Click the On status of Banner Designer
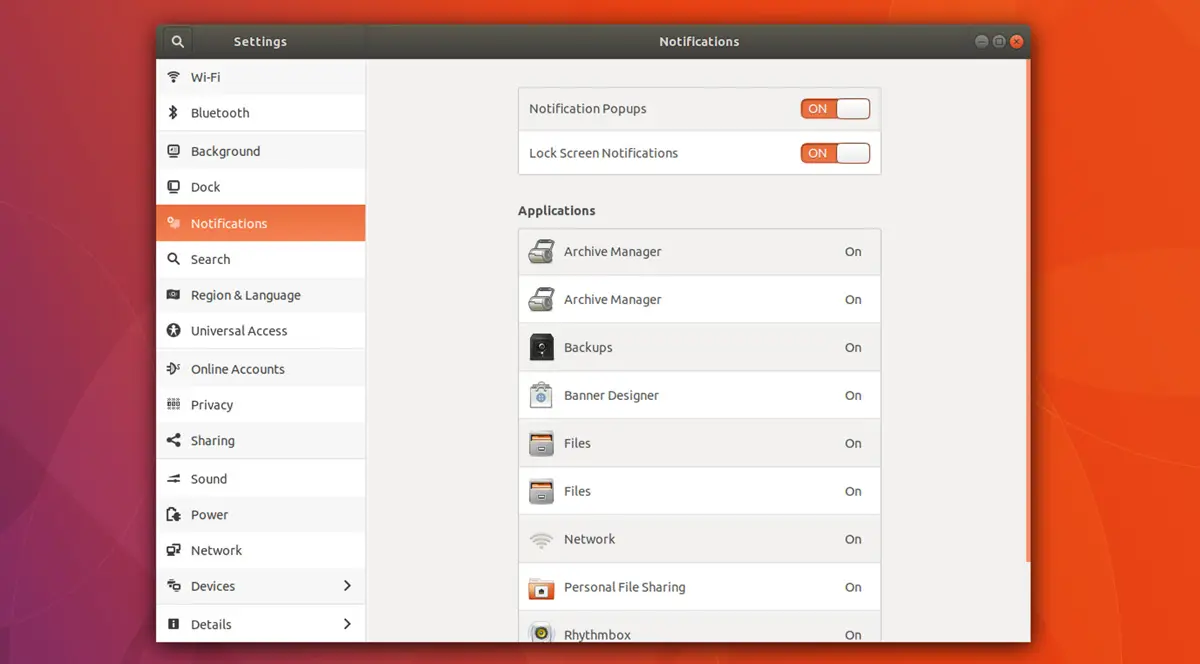The height and width of the screenshot is (664, 1200). click(x=853, y=396)
